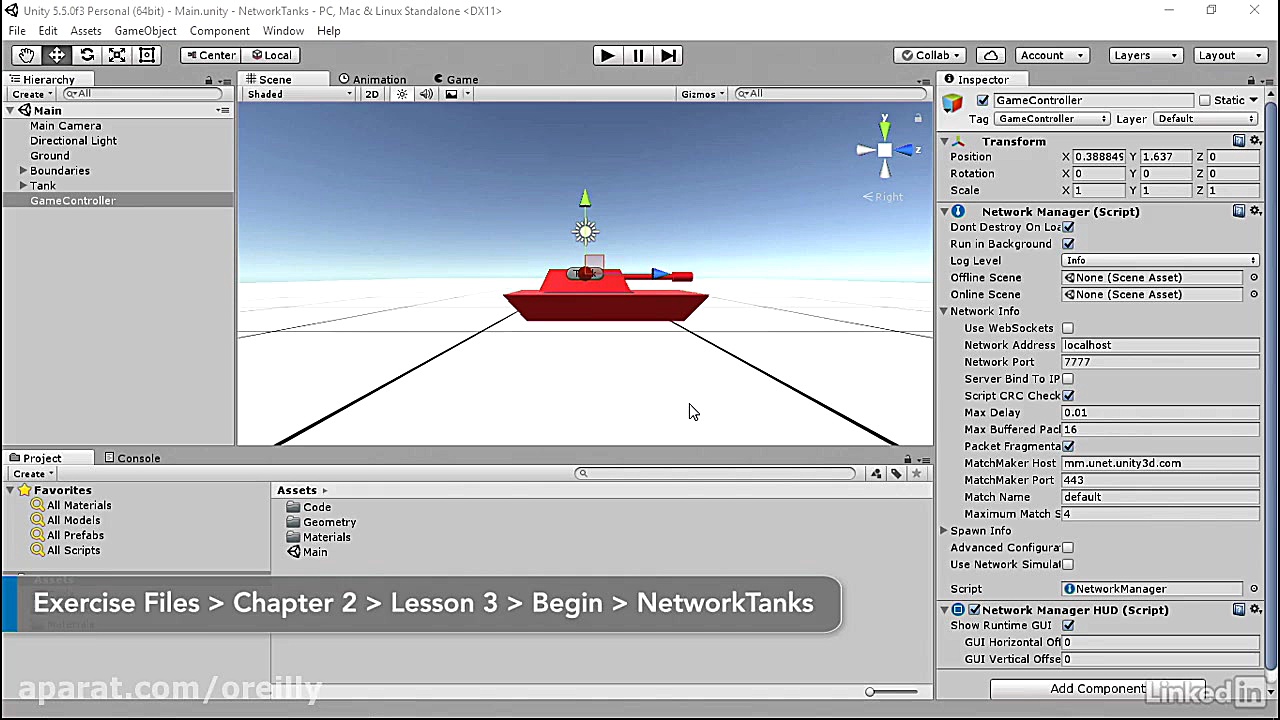Toggle scene audio speaker icon
The image size is (1280, 720).
pyautogui.click(x=426, y=94)
